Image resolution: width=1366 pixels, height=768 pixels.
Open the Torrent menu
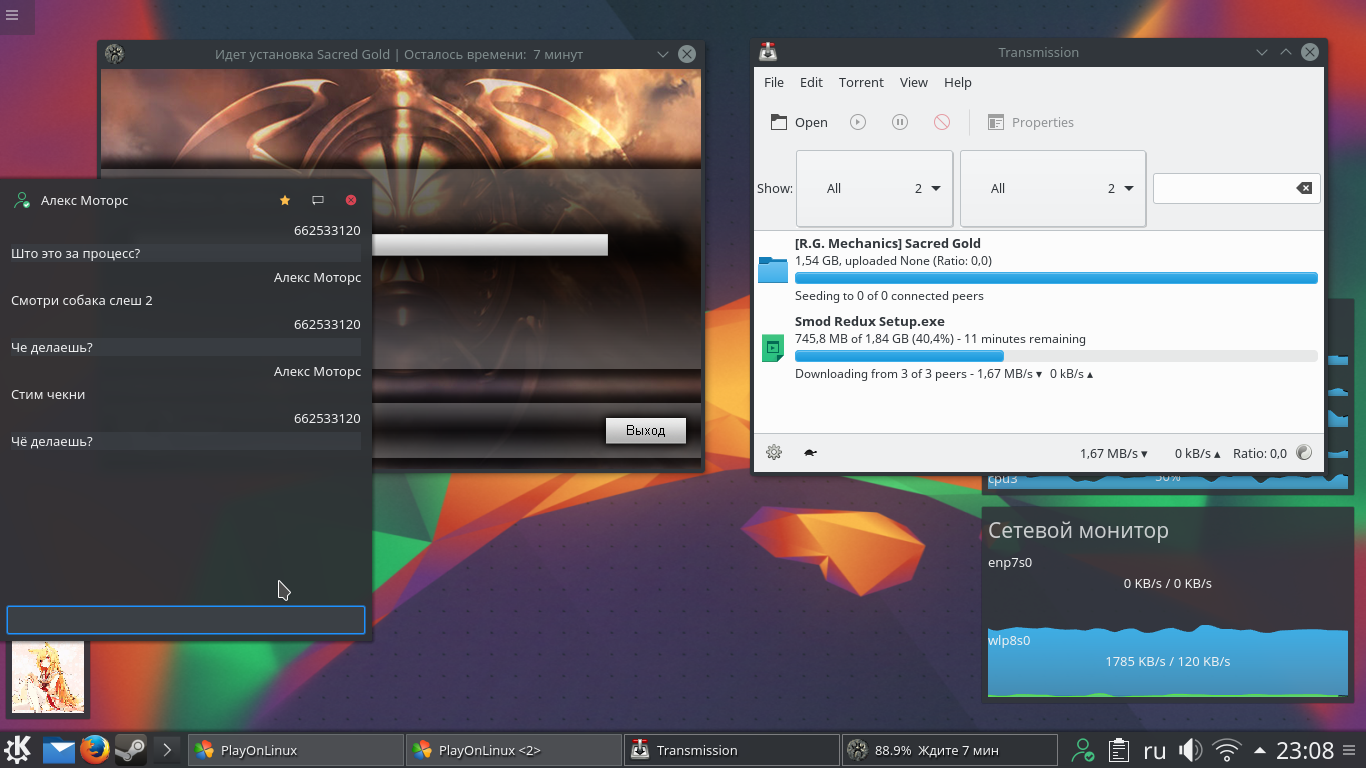click(x=861, y=82)
